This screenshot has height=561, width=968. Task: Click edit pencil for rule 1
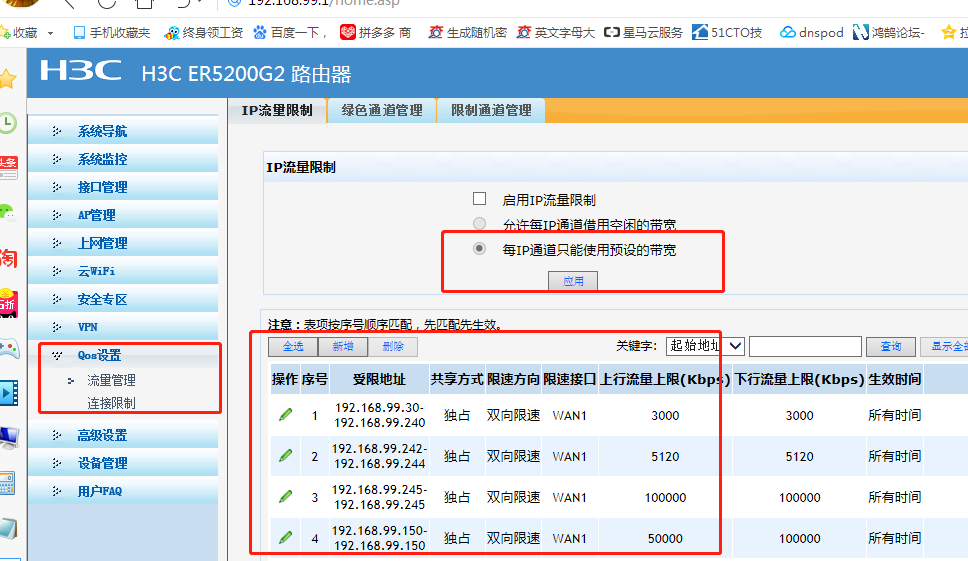[285, 415]
